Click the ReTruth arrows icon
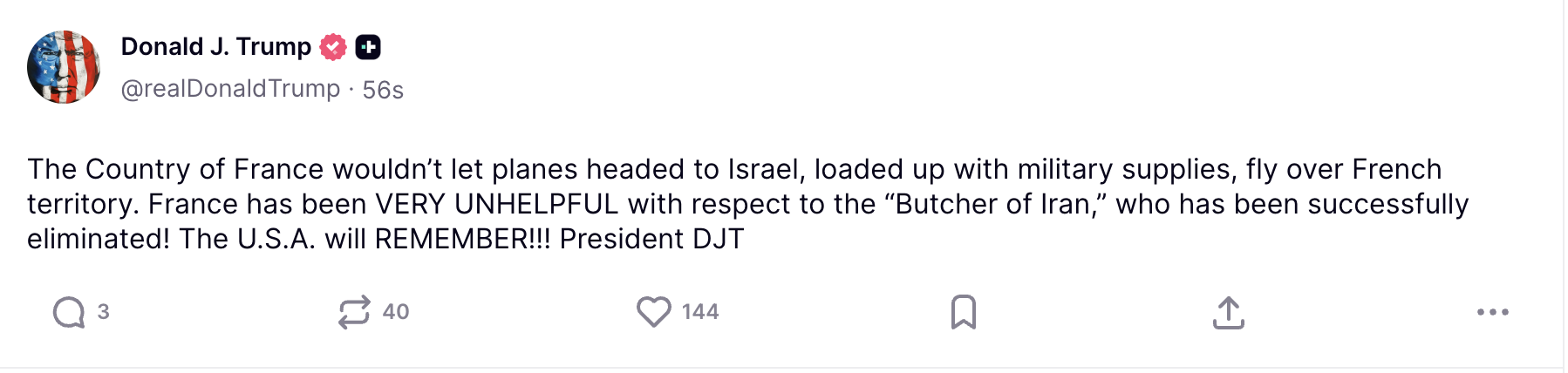The width and height of the screenshot is (1568, 373). click(x=354, y=312)
